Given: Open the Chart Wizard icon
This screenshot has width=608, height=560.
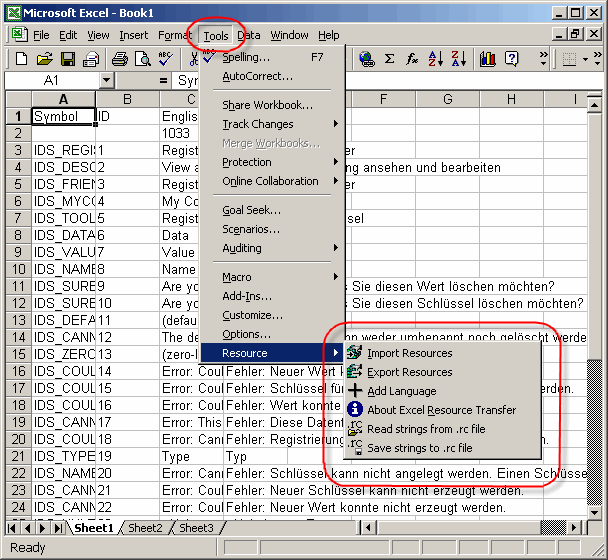Looking at the screenshot, I should [488, 60].
